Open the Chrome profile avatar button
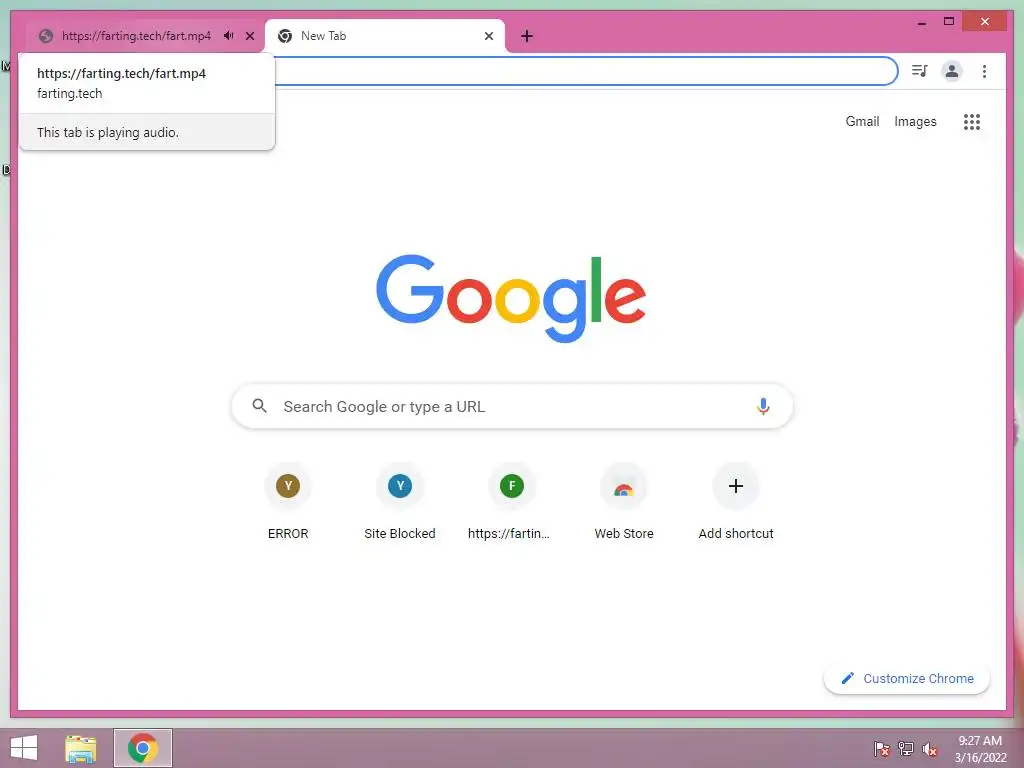This screenshot has width=1024, height=768. [952, 71]
